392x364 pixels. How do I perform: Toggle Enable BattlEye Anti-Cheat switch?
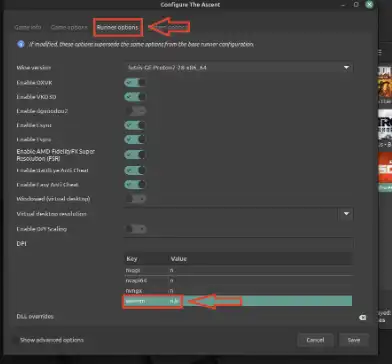point(135,170)
